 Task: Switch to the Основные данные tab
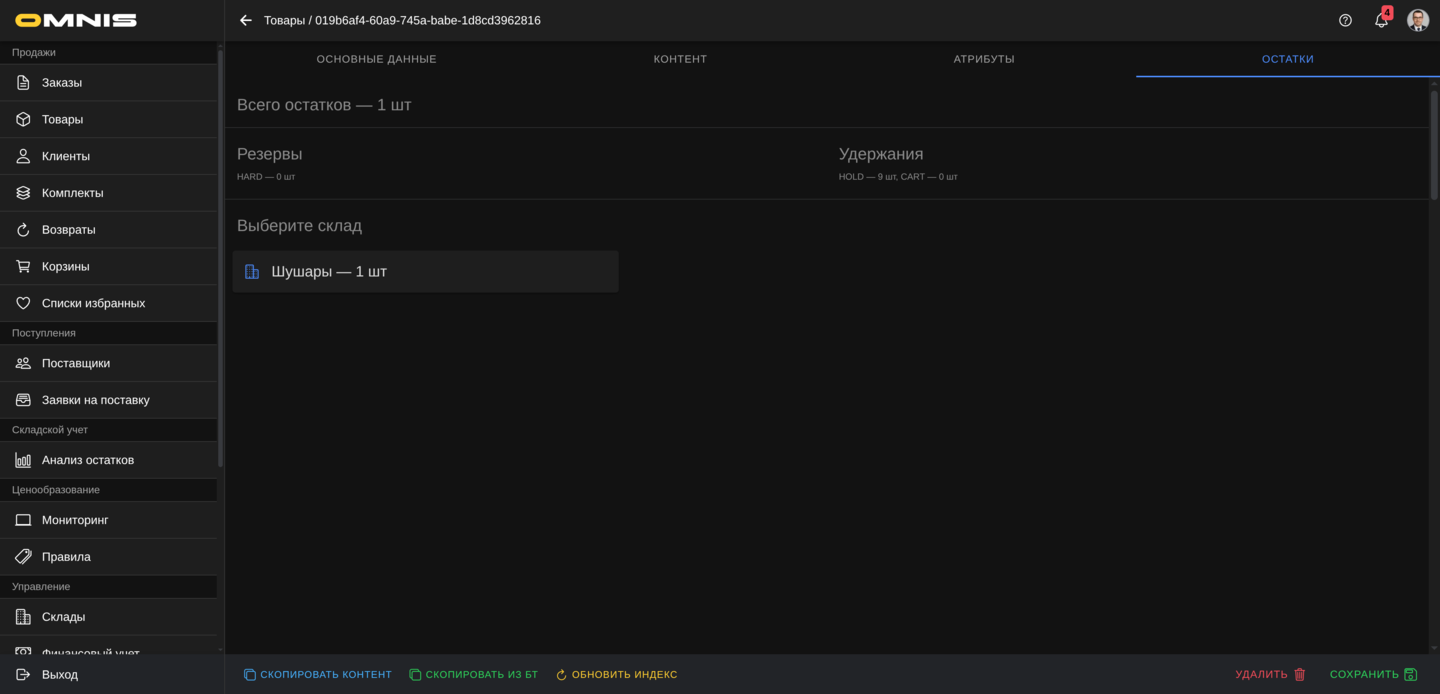click(376, 59)
